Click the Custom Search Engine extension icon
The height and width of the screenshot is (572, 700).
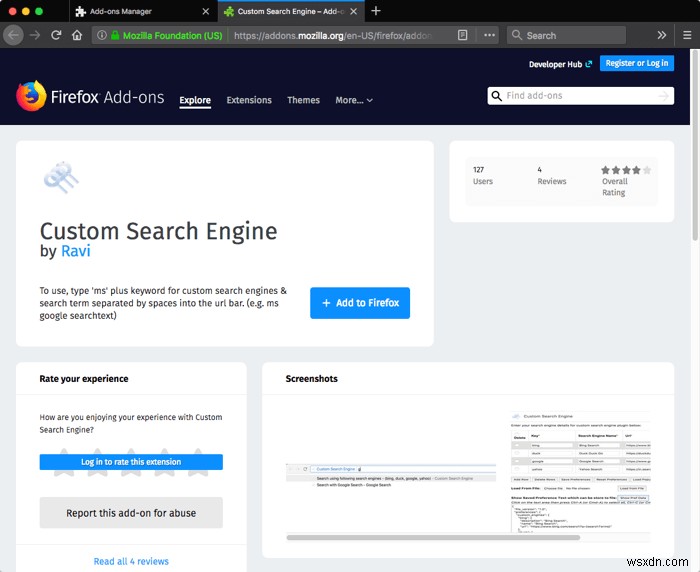coord(61,177)
